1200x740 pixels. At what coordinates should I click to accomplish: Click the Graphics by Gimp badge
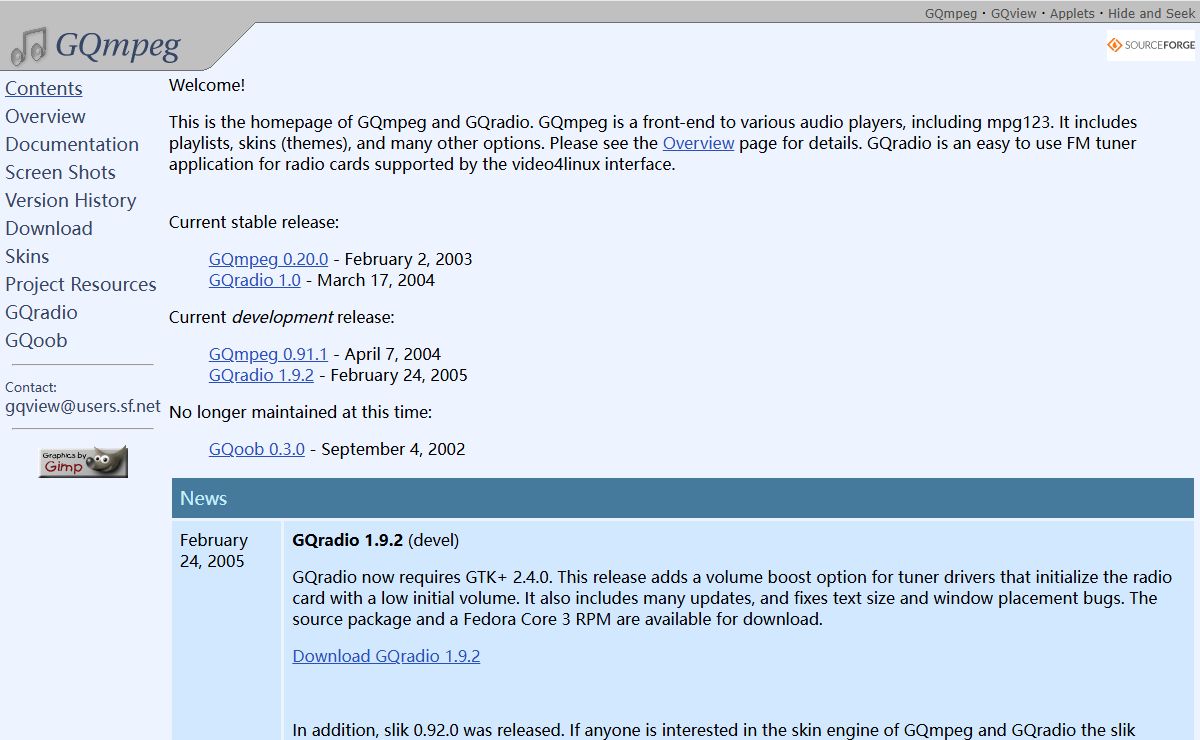click(x=83, y=461)
